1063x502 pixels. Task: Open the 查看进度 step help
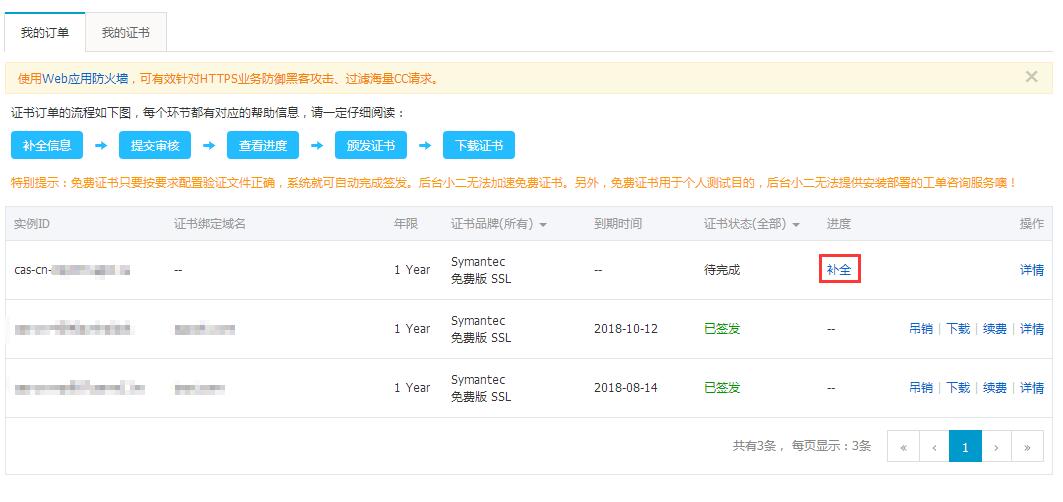263,145
